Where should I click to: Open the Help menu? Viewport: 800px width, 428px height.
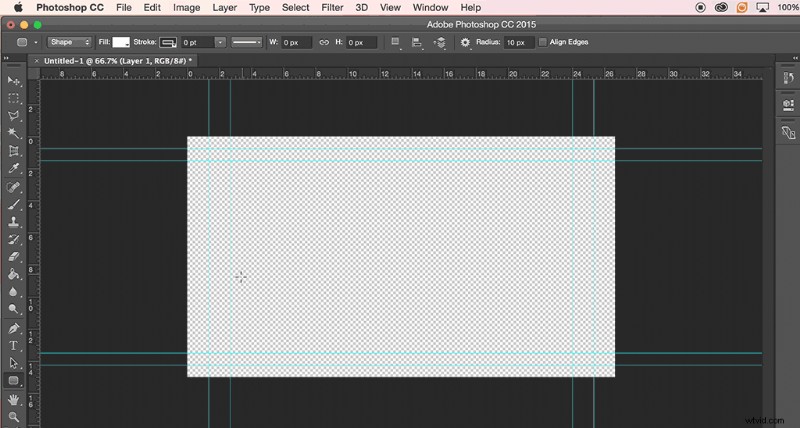click(470, 8)
